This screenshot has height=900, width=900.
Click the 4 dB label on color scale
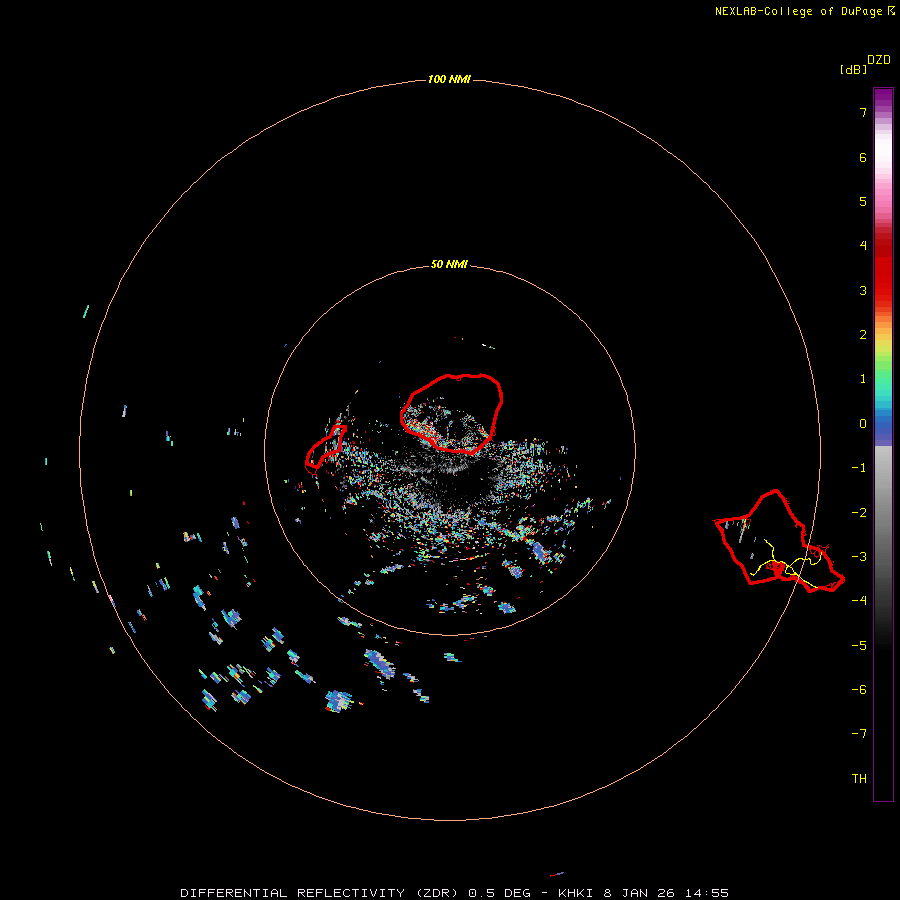pos(863,246)
